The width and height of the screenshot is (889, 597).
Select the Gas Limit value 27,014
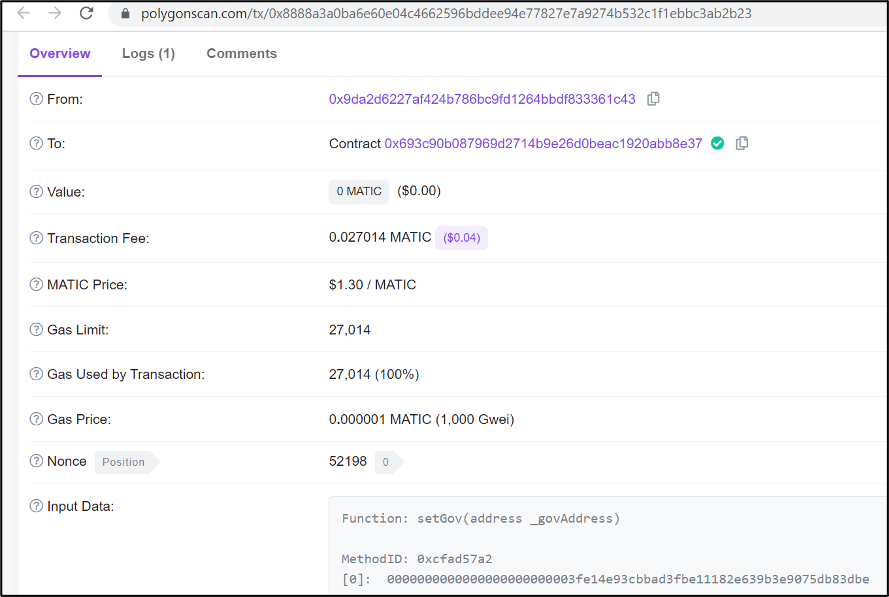click(x=350, y=330)
